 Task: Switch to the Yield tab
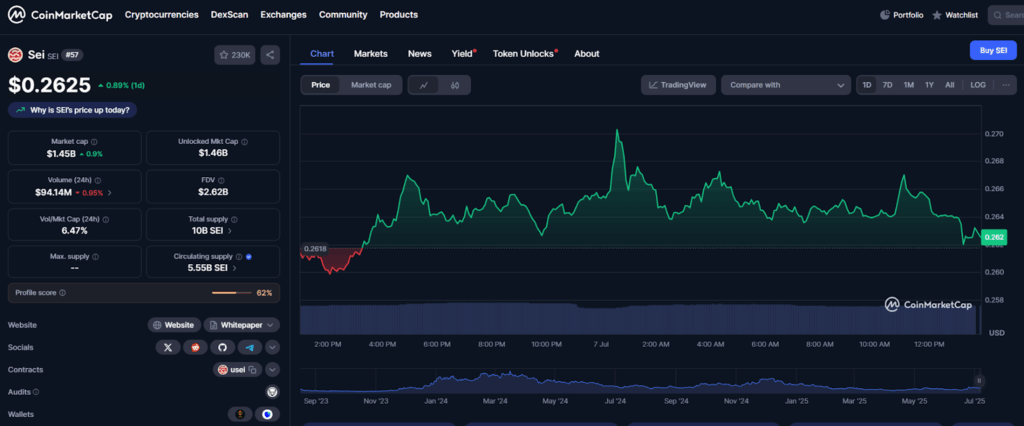click(463, 54)
